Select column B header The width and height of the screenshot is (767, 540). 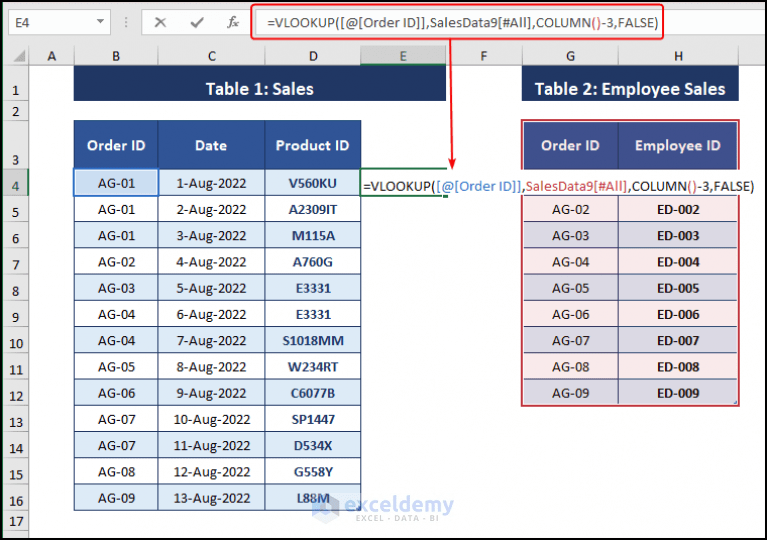pos(116,56)
